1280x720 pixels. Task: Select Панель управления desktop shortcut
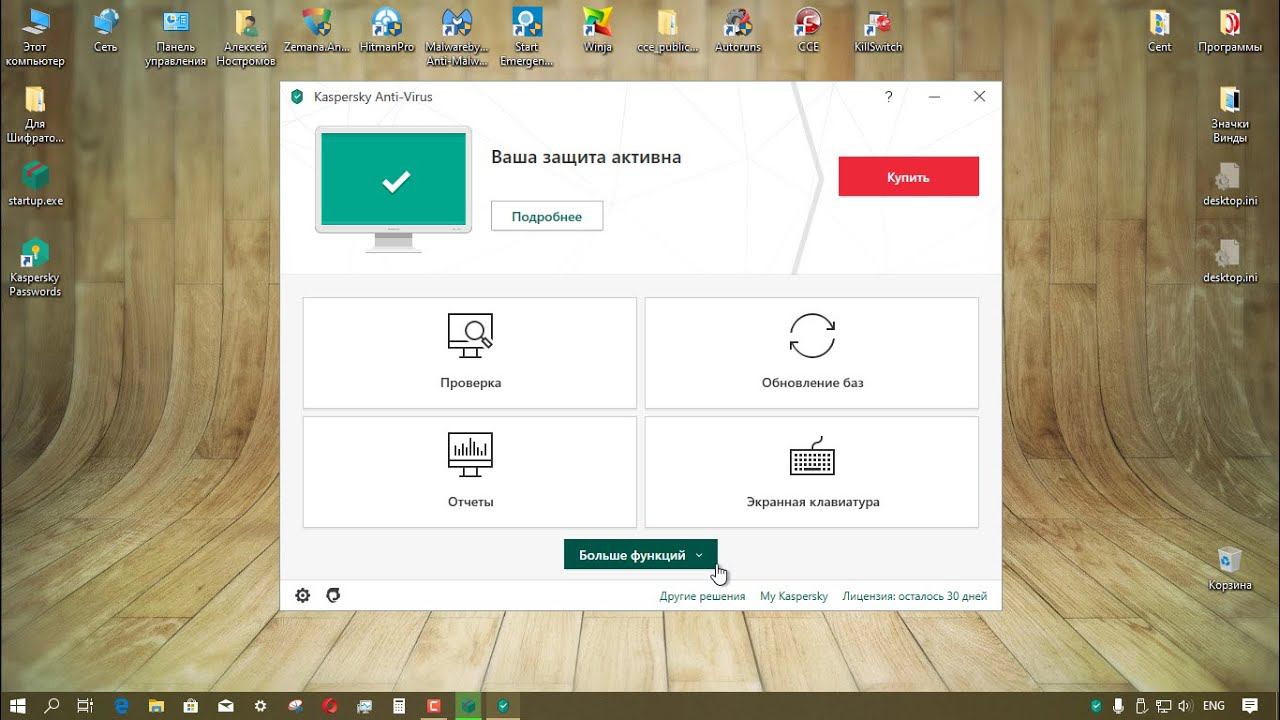(x=176, y=38)
